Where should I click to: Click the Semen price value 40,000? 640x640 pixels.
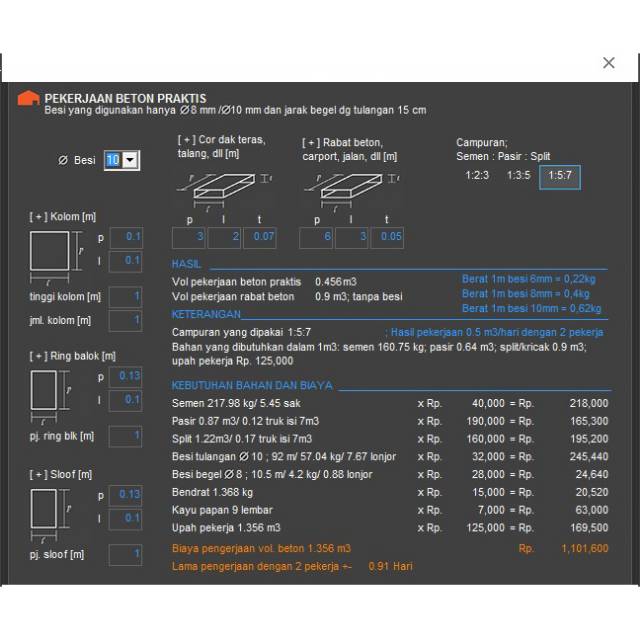coord(488,403)
